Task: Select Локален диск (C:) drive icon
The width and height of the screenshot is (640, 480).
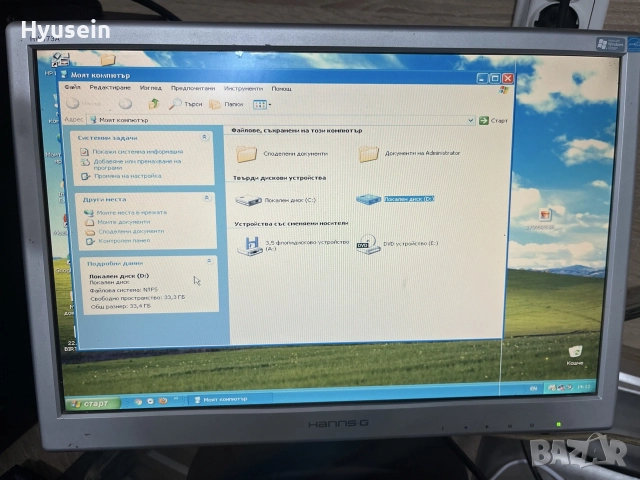Action: pos(249,200)
